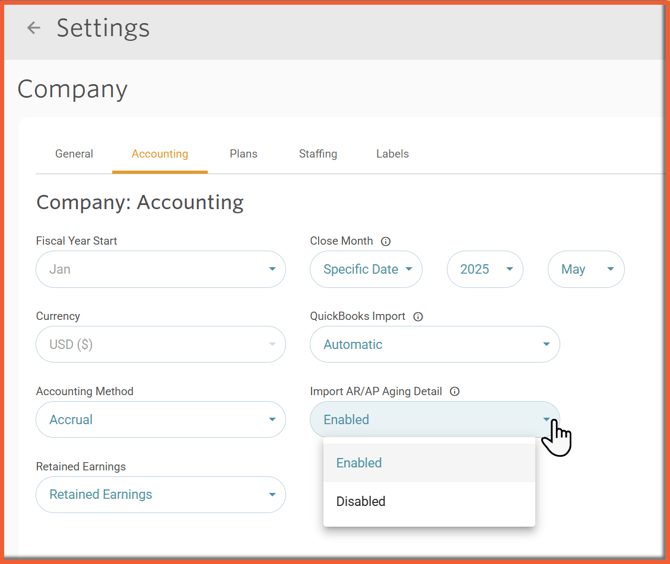Open the Fiscal Year Start dropdown
Screen dimensions: 670x564
point(160,269)
